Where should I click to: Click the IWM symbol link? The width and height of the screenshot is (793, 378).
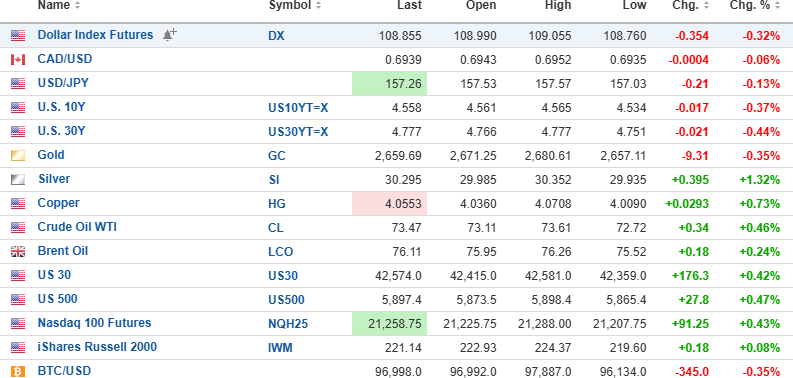(x=280, y=348)
